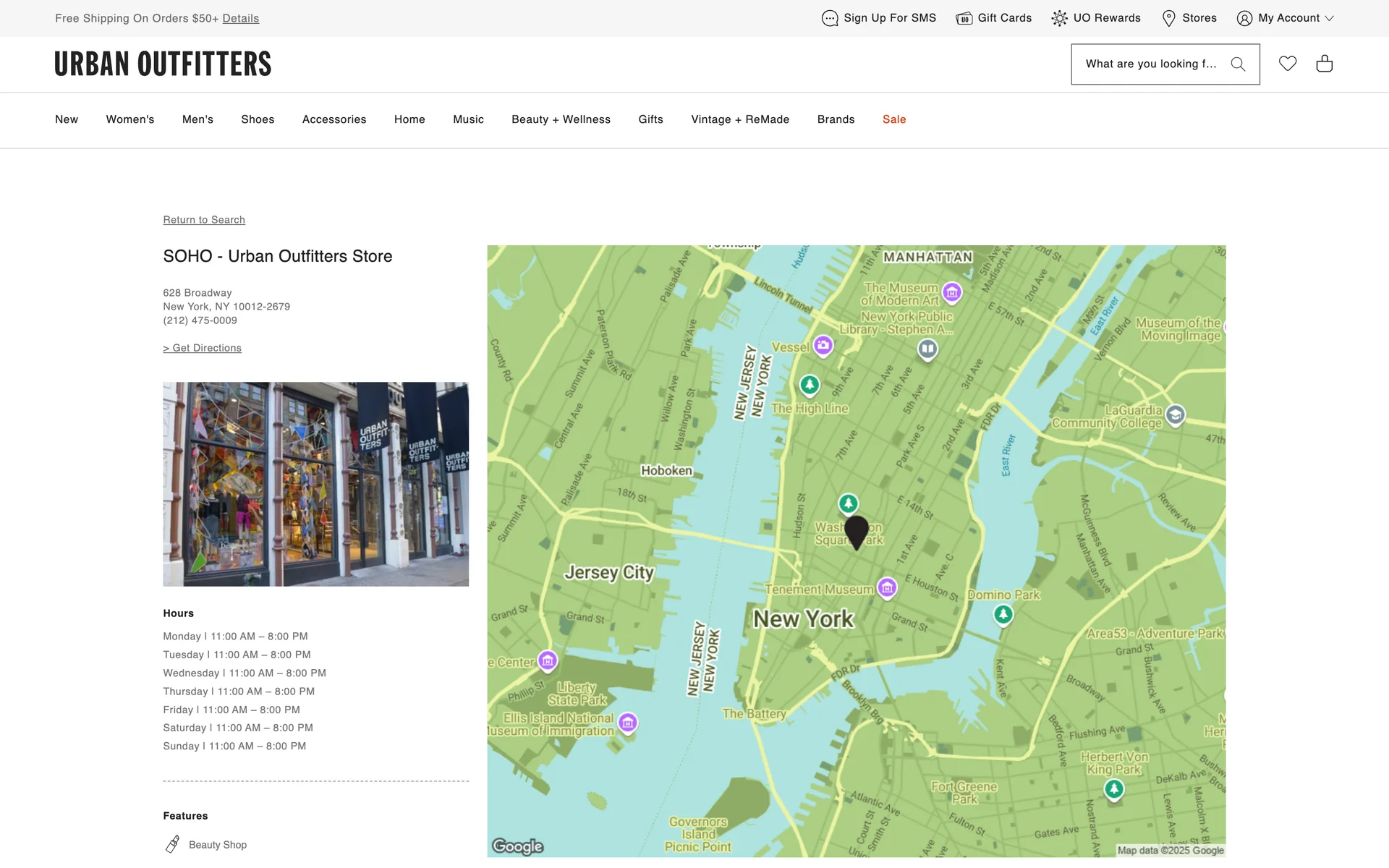
Task: Click the Museum of Modern Art map marker
Action: click(952, 292)
